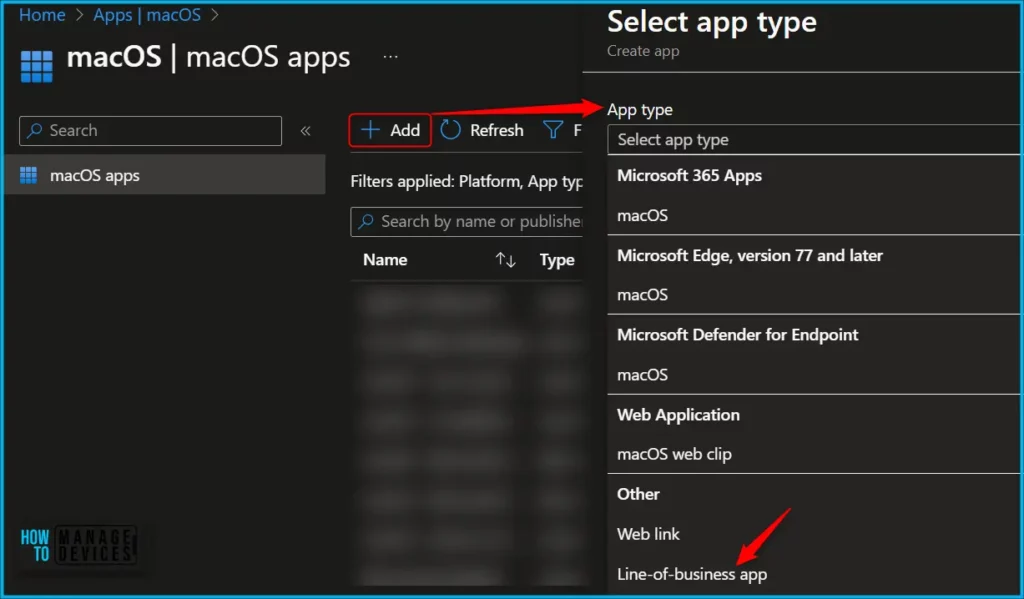1024x599 pixels.
Task: Click the macOS apps grid icon in header
Action: (37, 66)
